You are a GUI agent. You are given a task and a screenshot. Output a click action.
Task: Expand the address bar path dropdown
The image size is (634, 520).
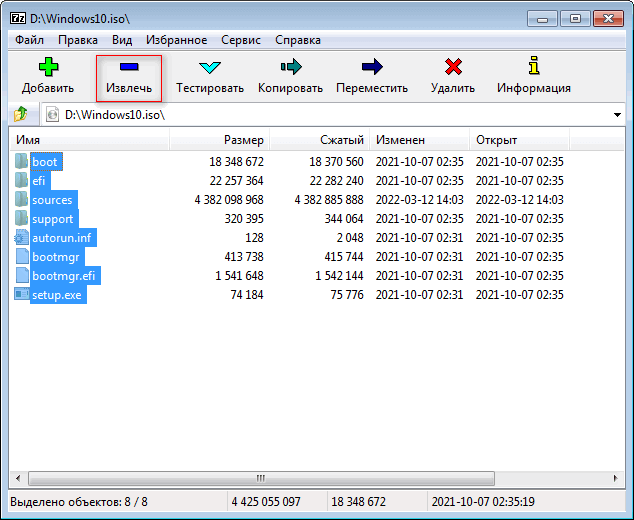617,115
